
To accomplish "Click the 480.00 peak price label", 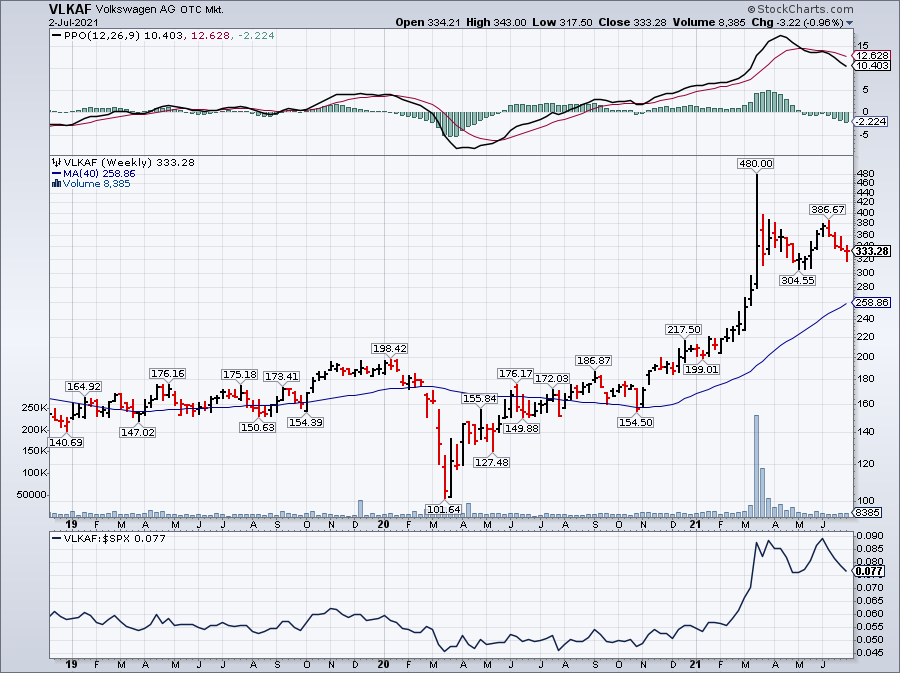I will [755, 163].
